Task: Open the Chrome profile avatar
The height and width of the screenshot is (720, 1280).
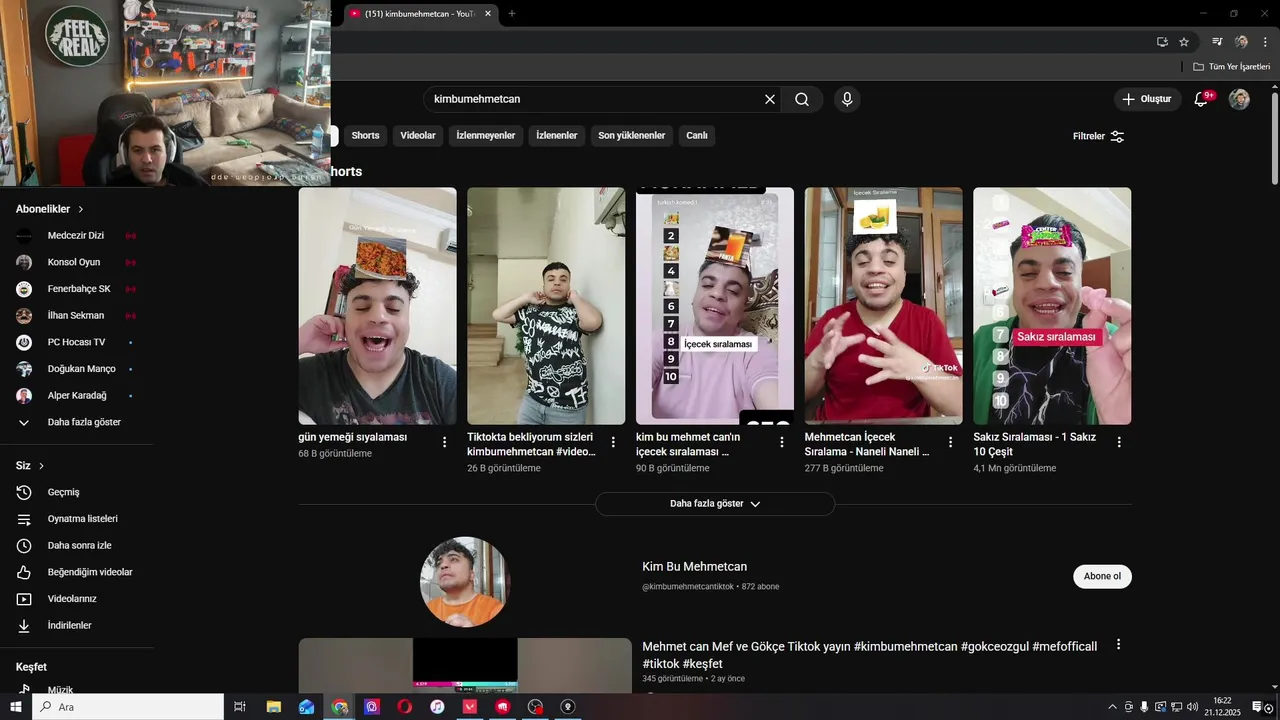Action: [x=1241, y=42]
